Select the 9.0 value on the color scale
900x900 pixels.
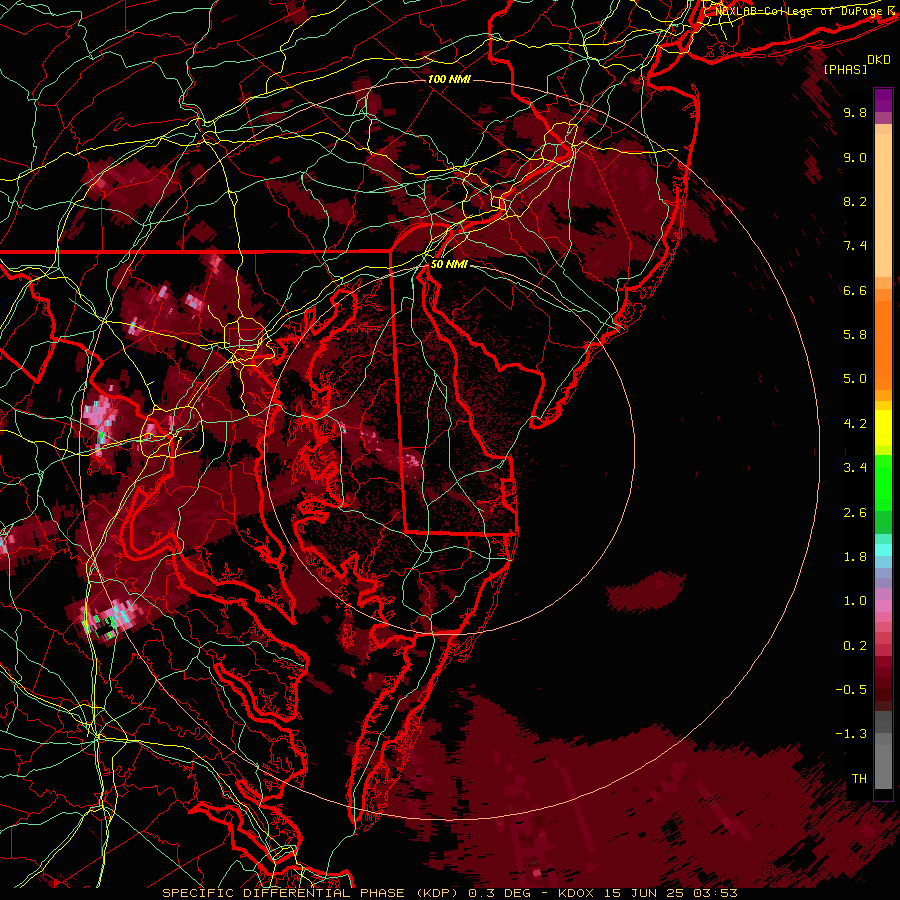(855, 157)
